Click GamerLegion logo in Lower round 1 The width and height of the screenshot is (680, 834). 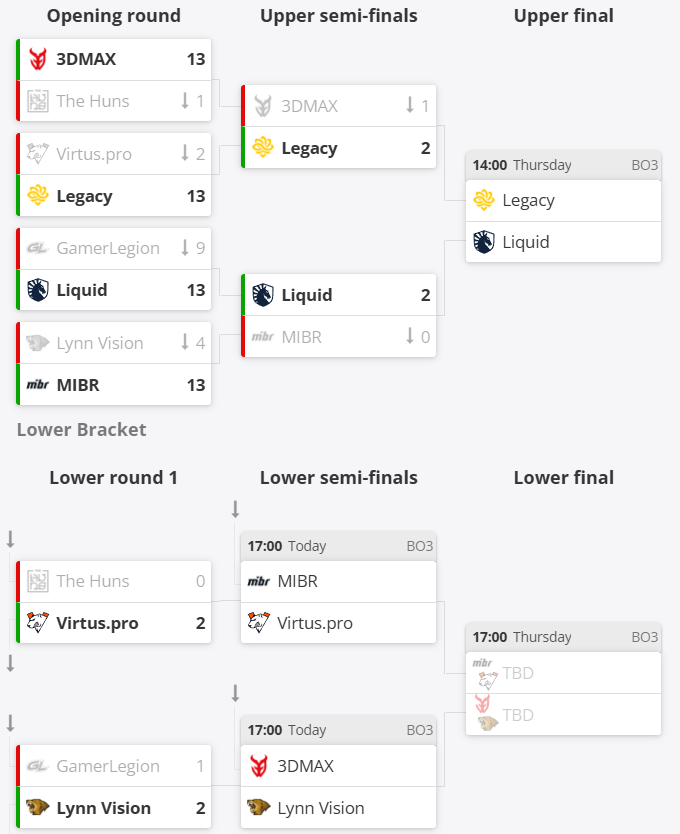tap(38, 766)
